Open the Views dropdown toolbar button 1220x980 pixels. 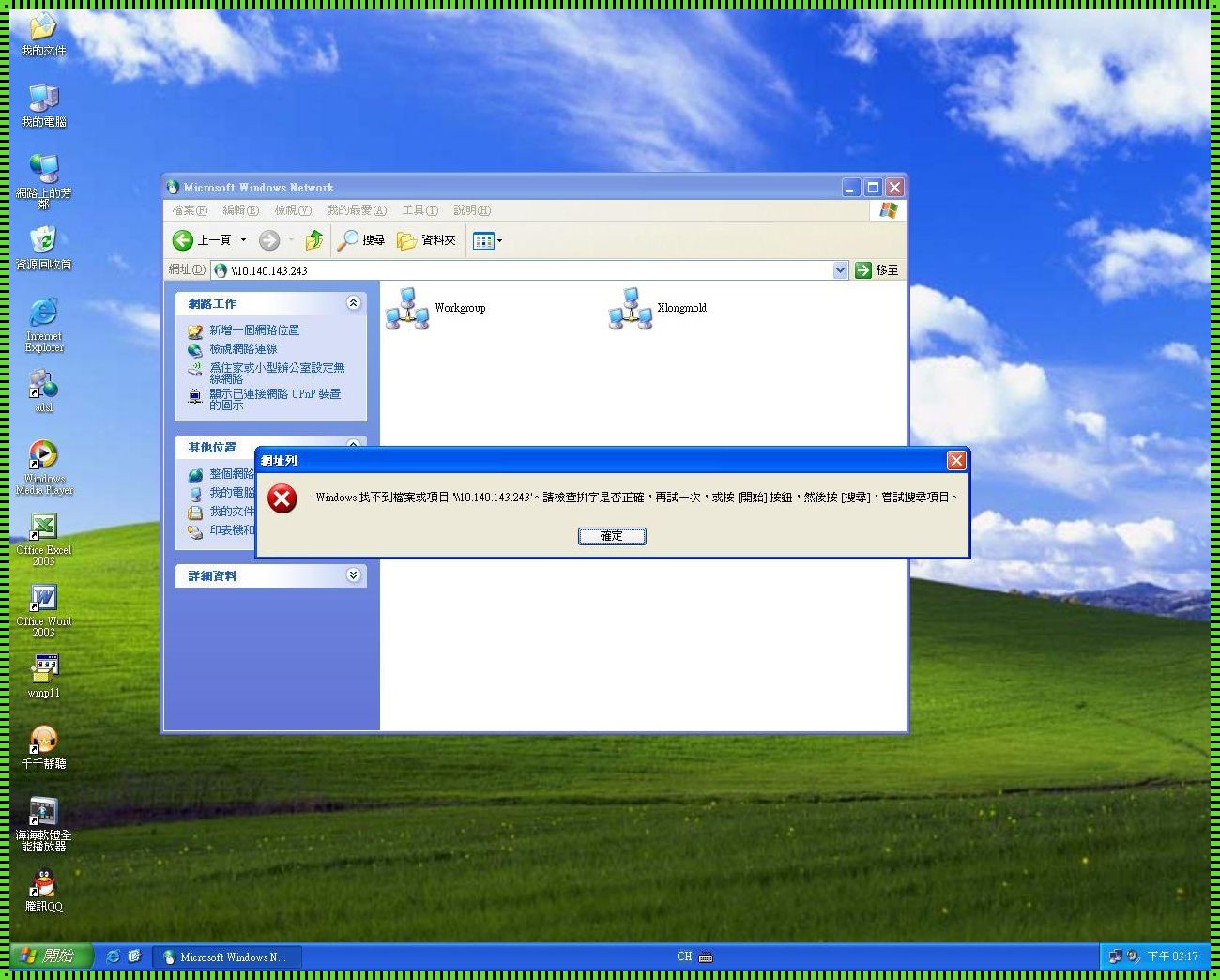click(x=487, y=240)
